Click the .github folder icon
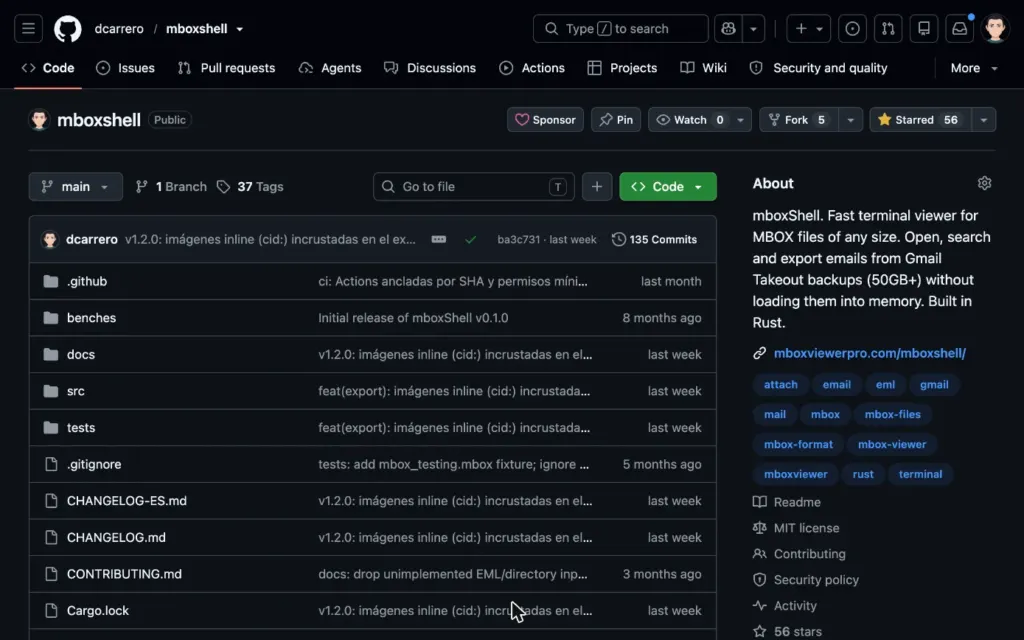The height and width of the screenshot is (640, 1024). (x=50, y=281)
